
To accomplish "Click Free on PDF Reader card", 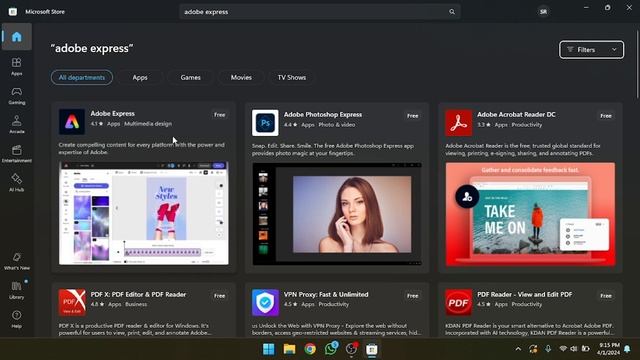I will click(606, 296).
